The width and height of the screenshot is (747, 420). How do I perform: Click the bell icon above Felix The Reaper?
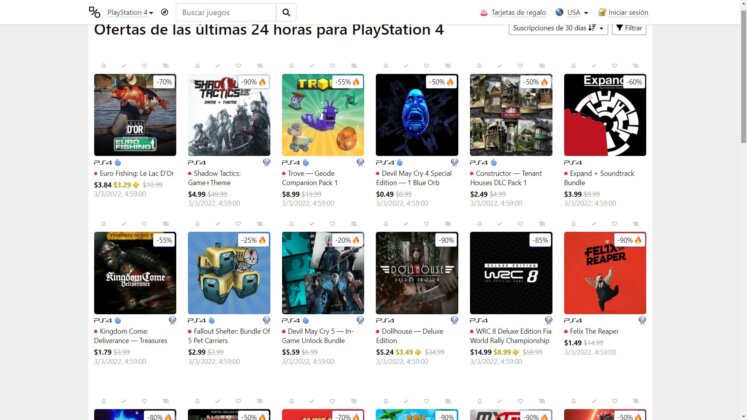(x=574, y=224)
